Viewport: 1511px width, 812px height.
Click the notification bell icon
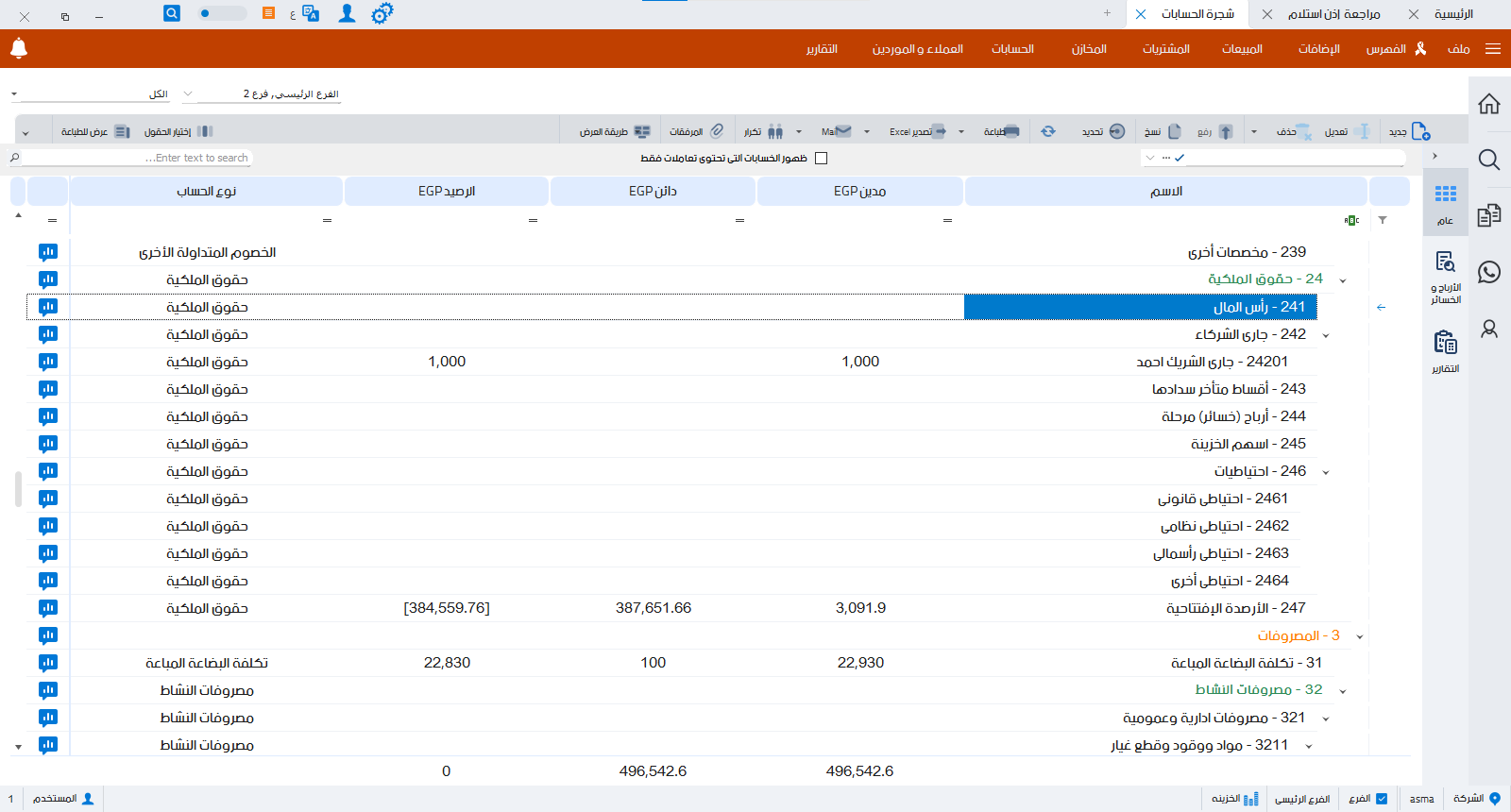point(19,48)
